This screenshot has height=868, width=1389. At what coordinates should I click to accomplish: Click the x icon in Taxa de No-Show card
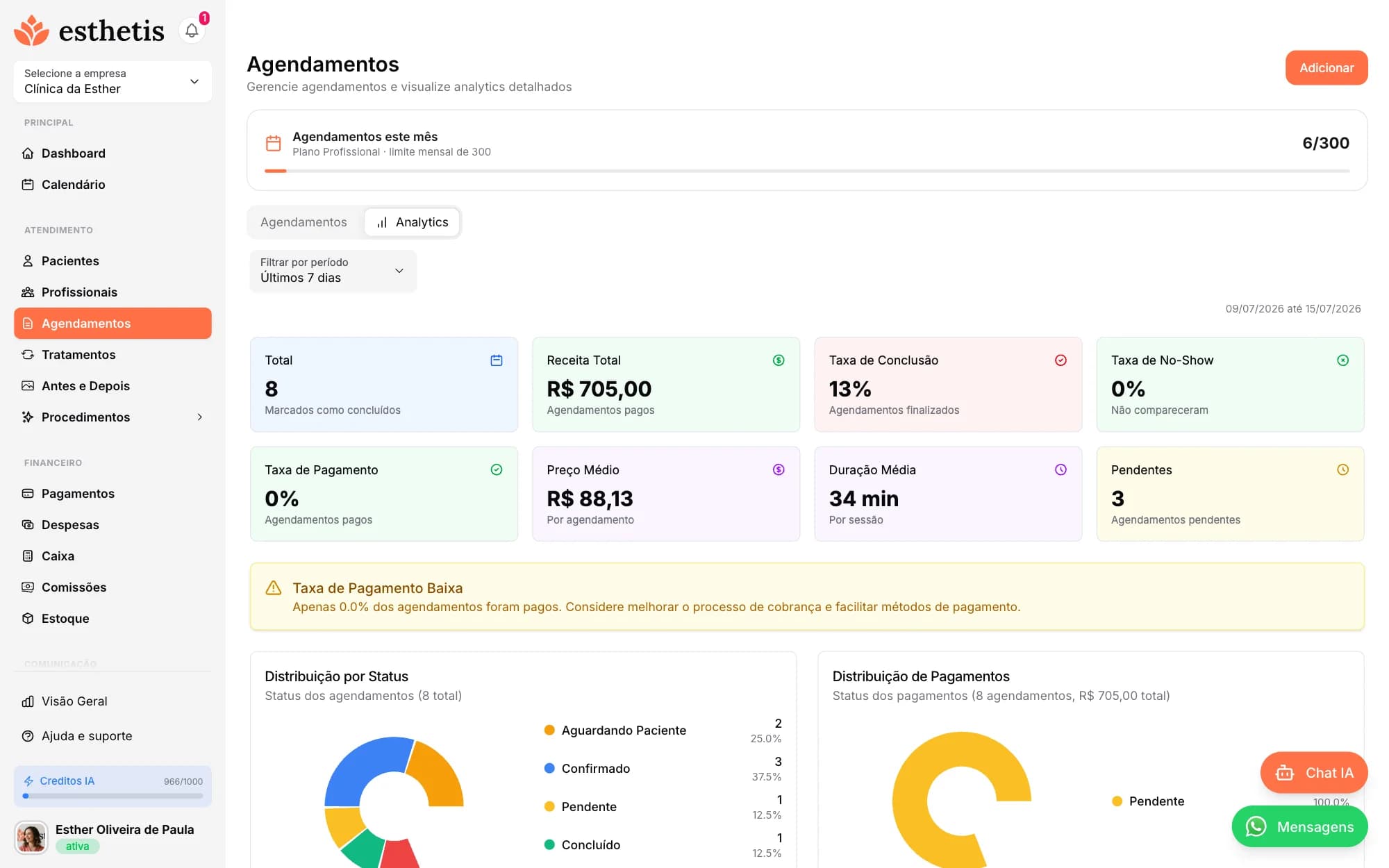point(1342,360)
